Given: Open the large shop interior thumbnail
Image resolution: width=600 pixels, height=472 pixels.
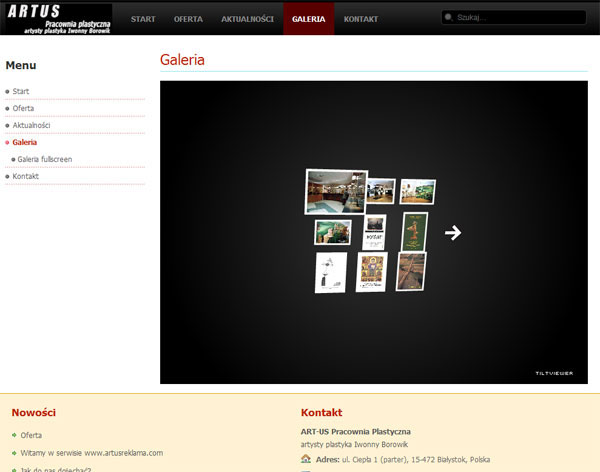Looking at the screenshot, I should point(336,192).
